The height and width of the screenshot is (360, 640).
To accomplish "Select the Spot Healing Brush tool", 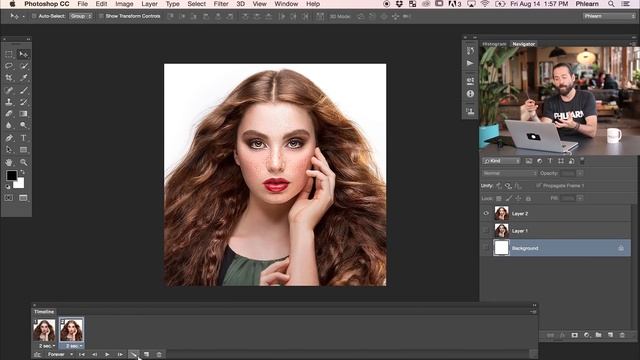I will (9, 90).
